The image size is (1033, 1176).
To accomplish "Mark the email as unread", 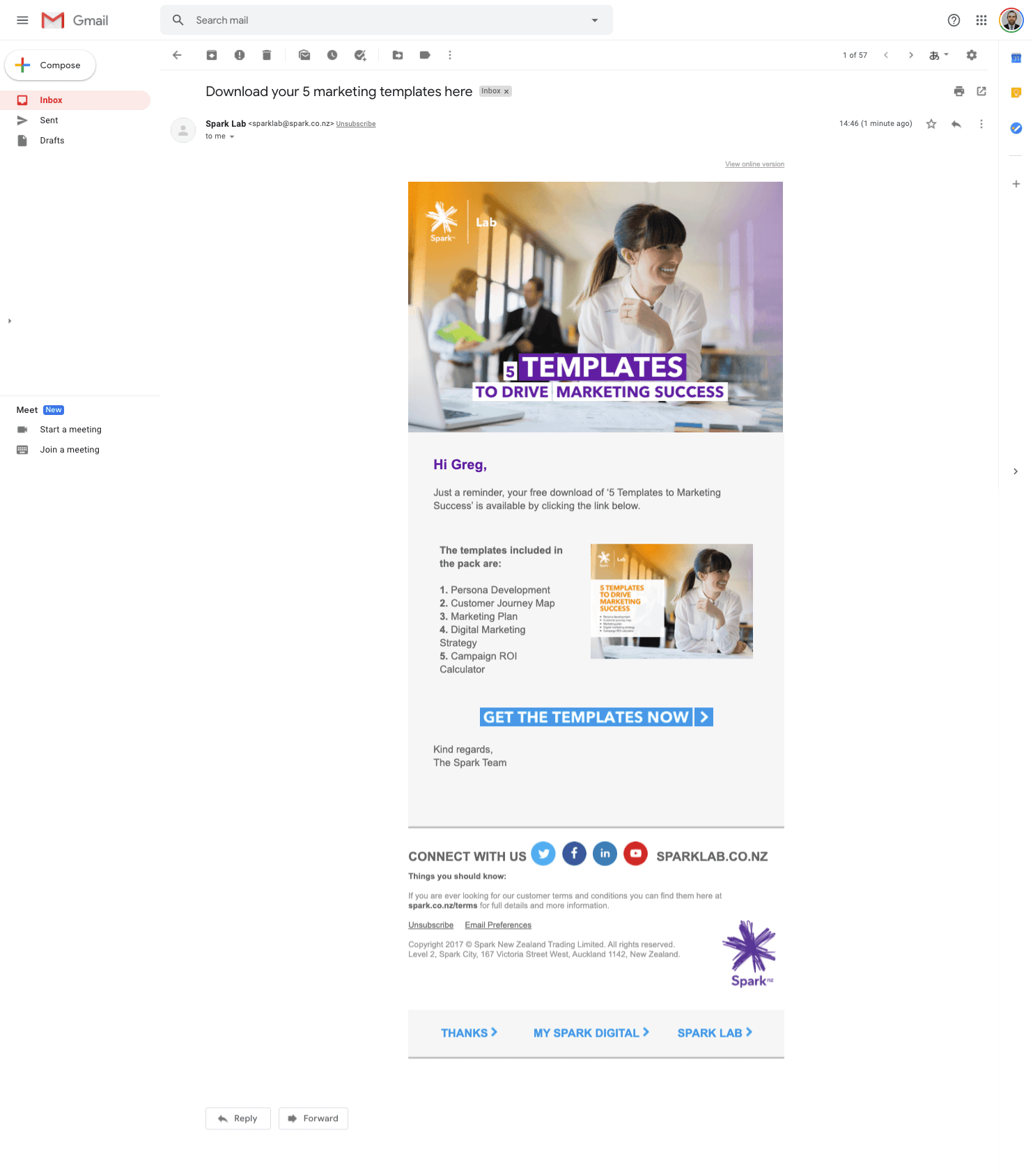I will pos(304,55).
